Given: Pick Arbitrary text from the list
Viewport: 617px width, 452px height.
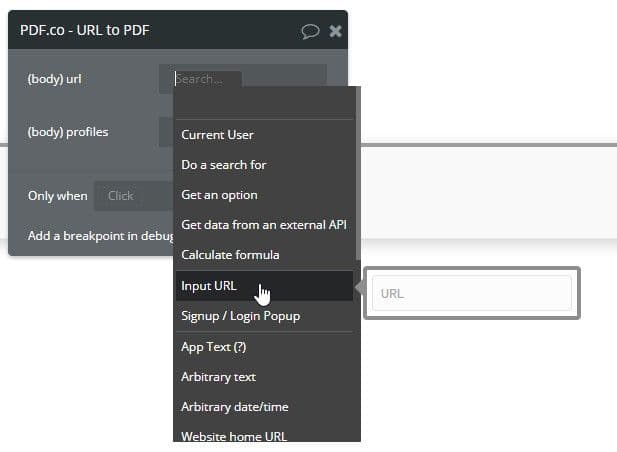Looking at the screenshot, I should [218, 377].
